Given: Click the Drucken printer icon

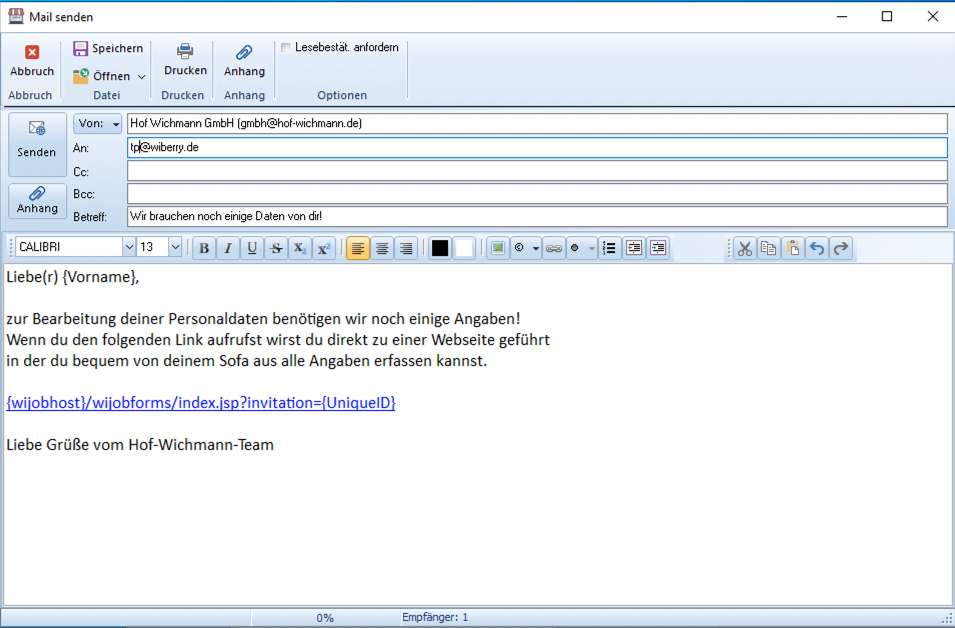Looking at the screenshot, I should [185, 52].
